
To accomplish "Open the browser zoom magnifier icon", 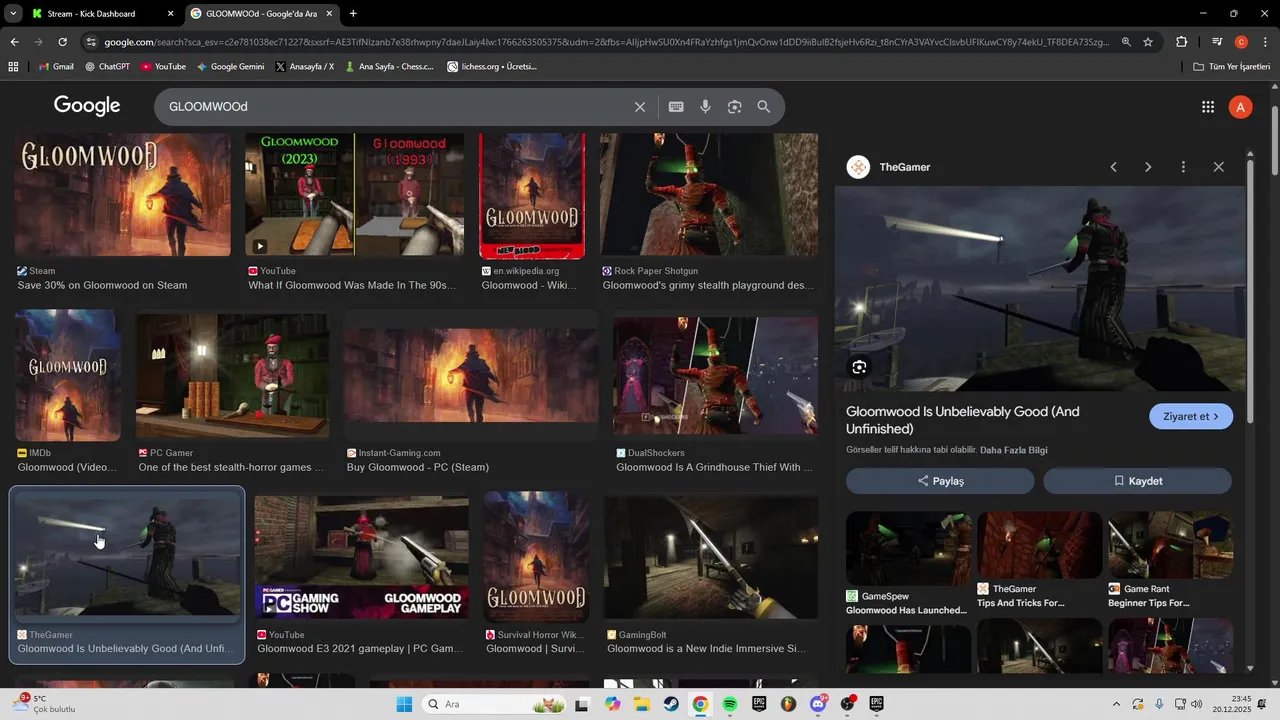I will [x=1126, y=42].
